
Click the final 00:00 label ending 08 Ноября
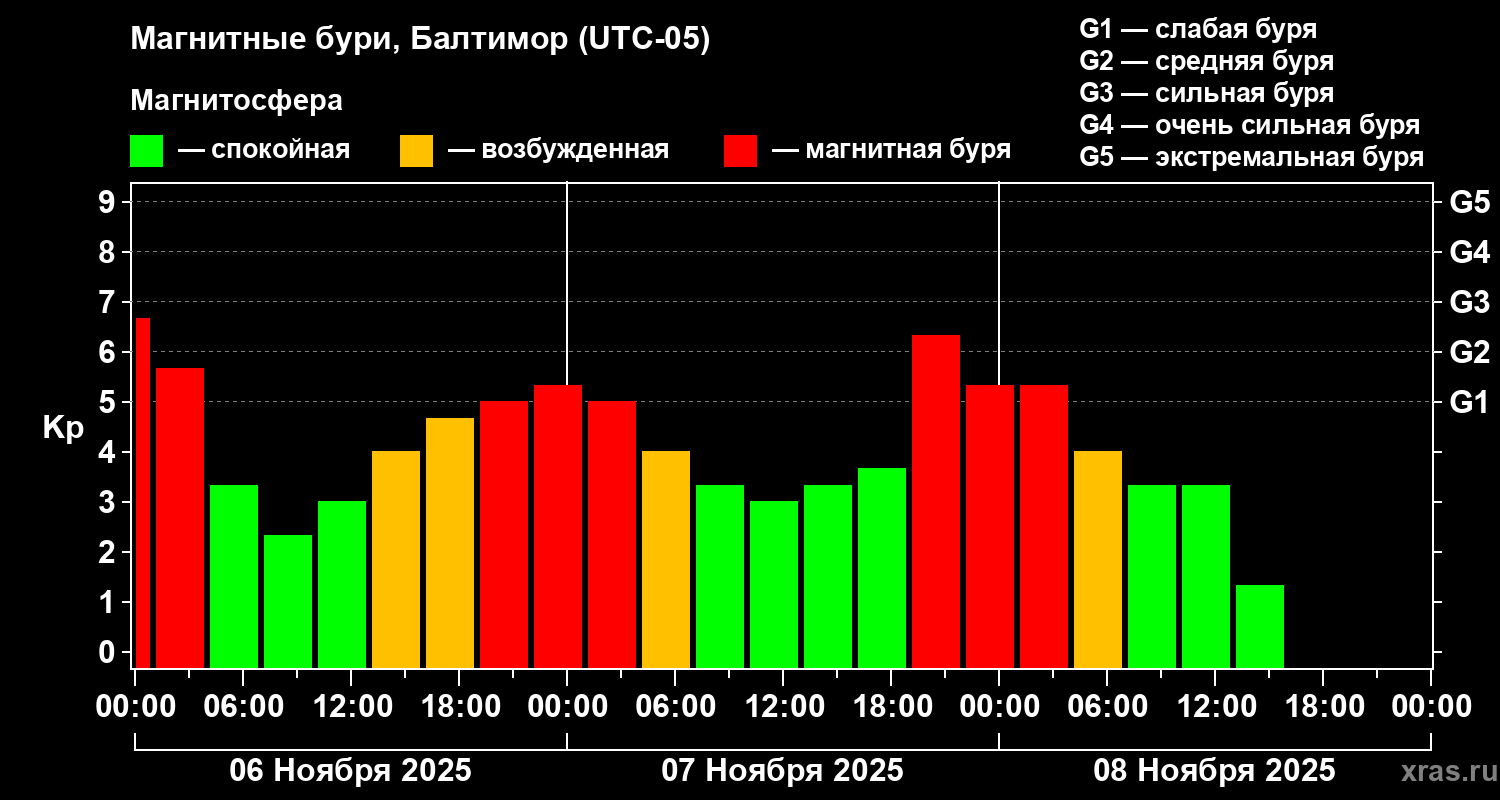1431,707
